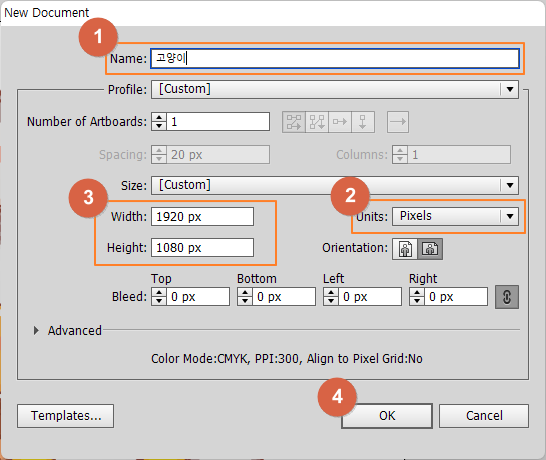The image size is (546, 460).
Task: Click the Right bleed input field
Action: [x=456, y=297]
